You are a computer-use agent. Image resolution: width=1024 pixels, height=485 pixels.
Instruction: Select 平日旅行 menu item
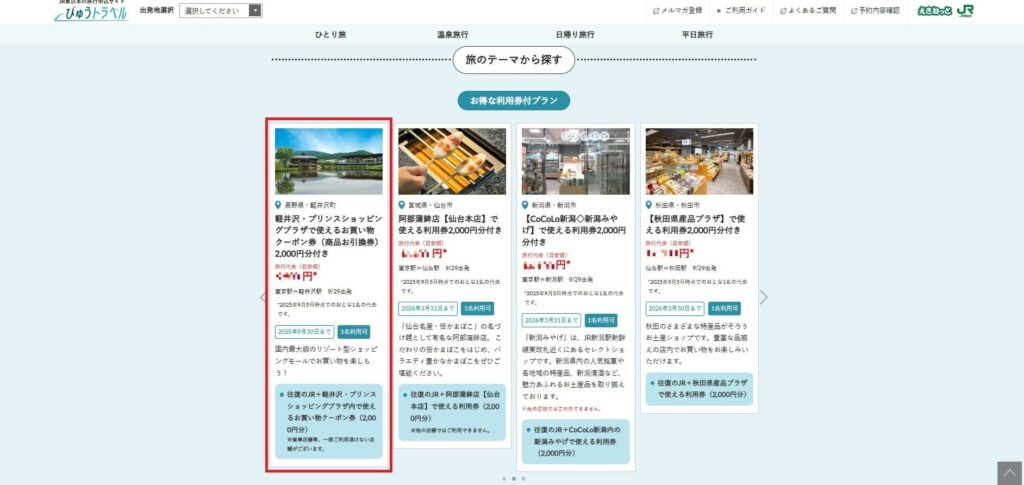pyautogui.click(x=697, y=35)
